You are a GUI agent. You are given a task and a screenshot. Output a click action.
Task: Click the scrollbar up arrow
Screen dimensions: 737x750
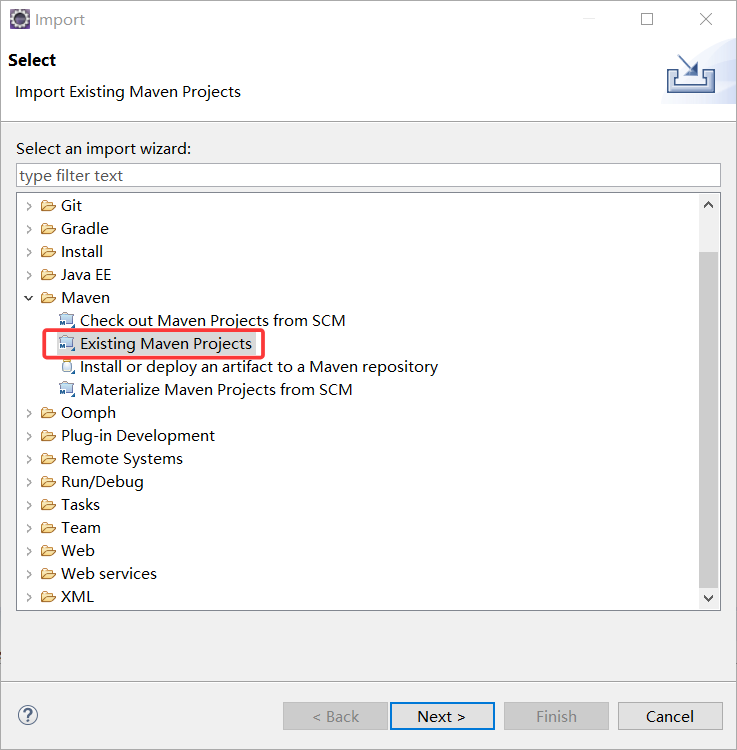tap(709, 205)
